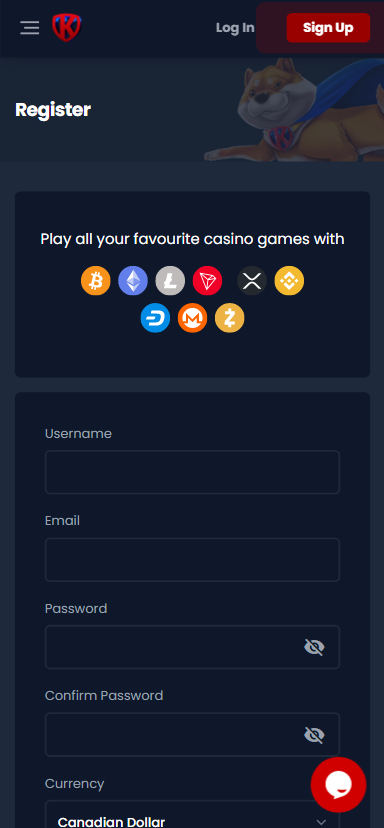Select the Ethereum coin icon

pyautogui.click(x=133, y=280)
